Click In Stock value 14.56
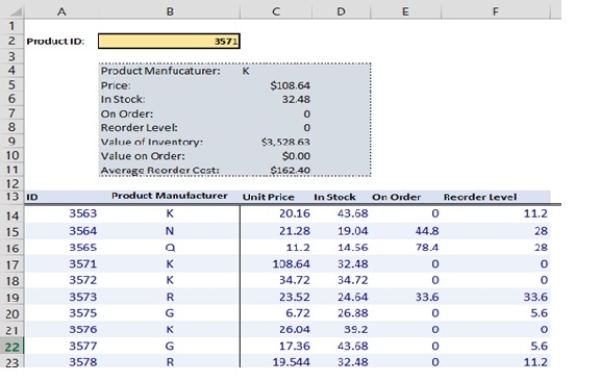The image size is (600, 382). click(x=352, y=247)
